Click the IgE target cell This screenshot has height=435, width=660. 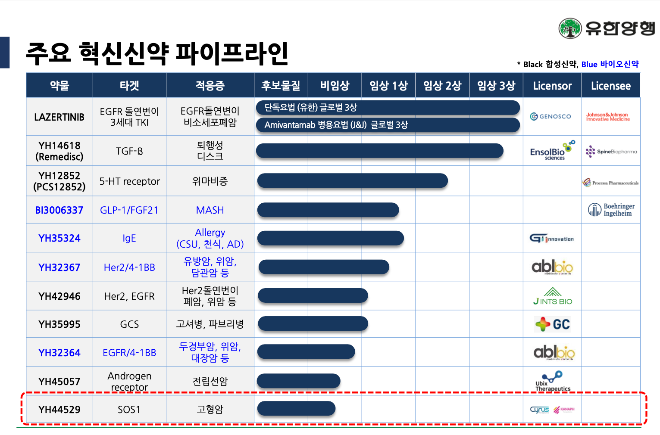[x=129, y=238]
